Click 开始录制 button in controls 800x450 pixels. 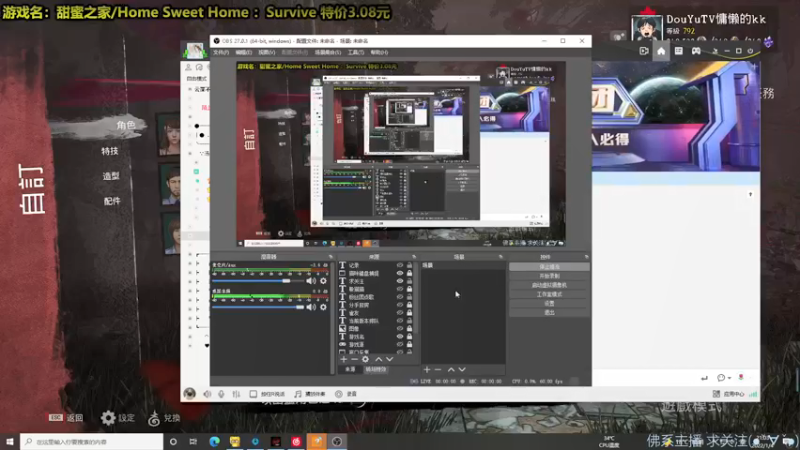pos(549,276)
